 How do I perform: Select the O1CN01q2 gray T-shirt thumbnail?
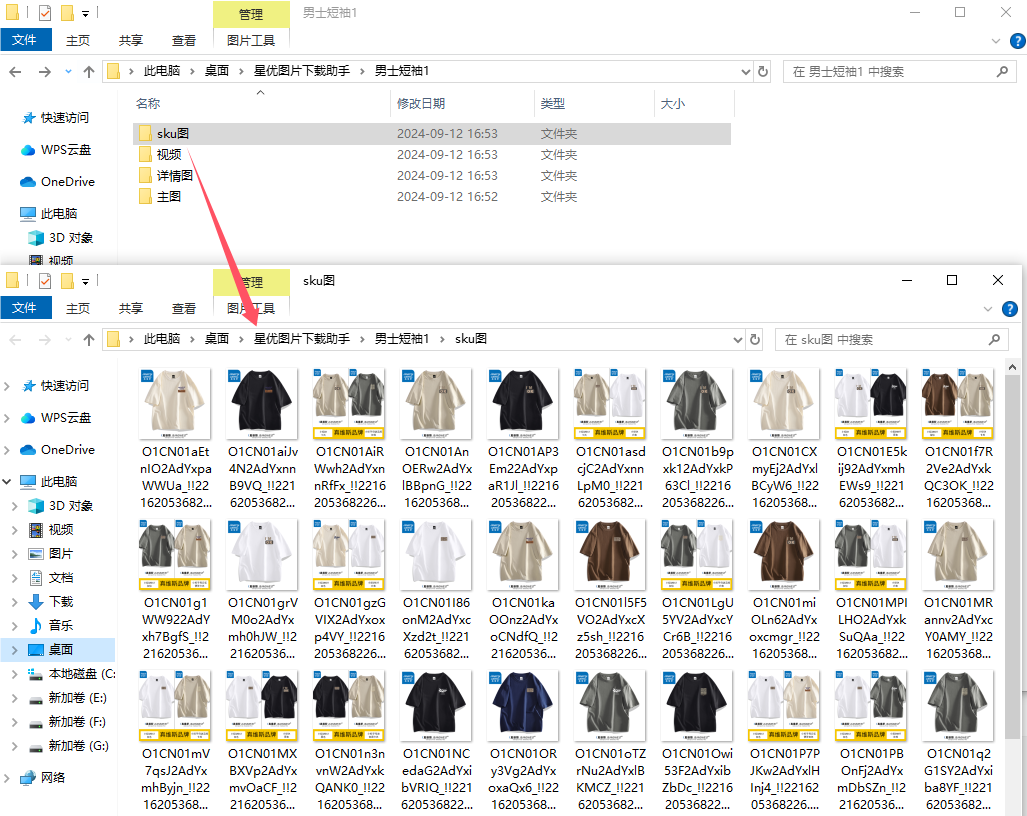pyautogui.click(x=958, y=705)
